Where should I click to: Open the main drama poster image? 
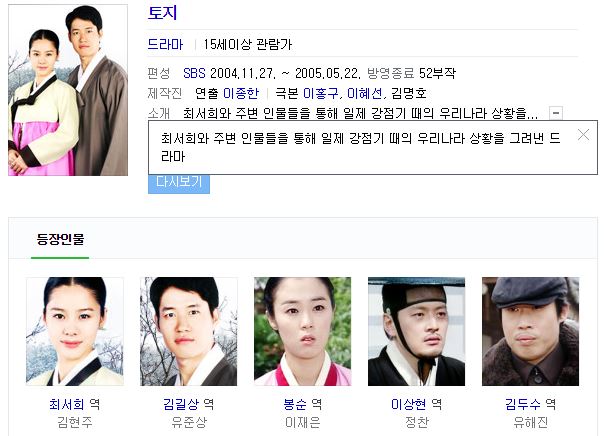point(68,90)
